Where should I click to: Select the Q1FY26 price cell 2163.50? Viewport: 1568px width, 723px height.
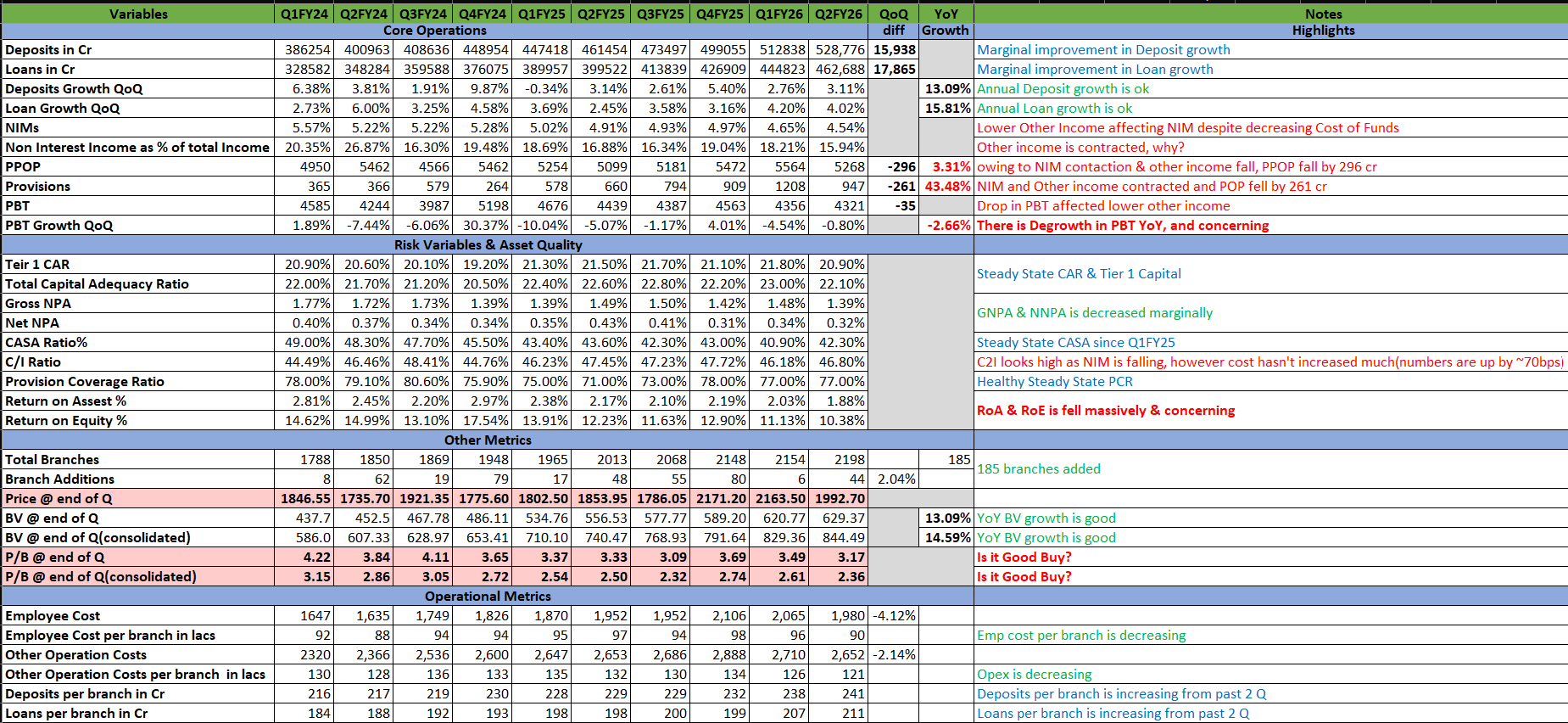[780, 499]
